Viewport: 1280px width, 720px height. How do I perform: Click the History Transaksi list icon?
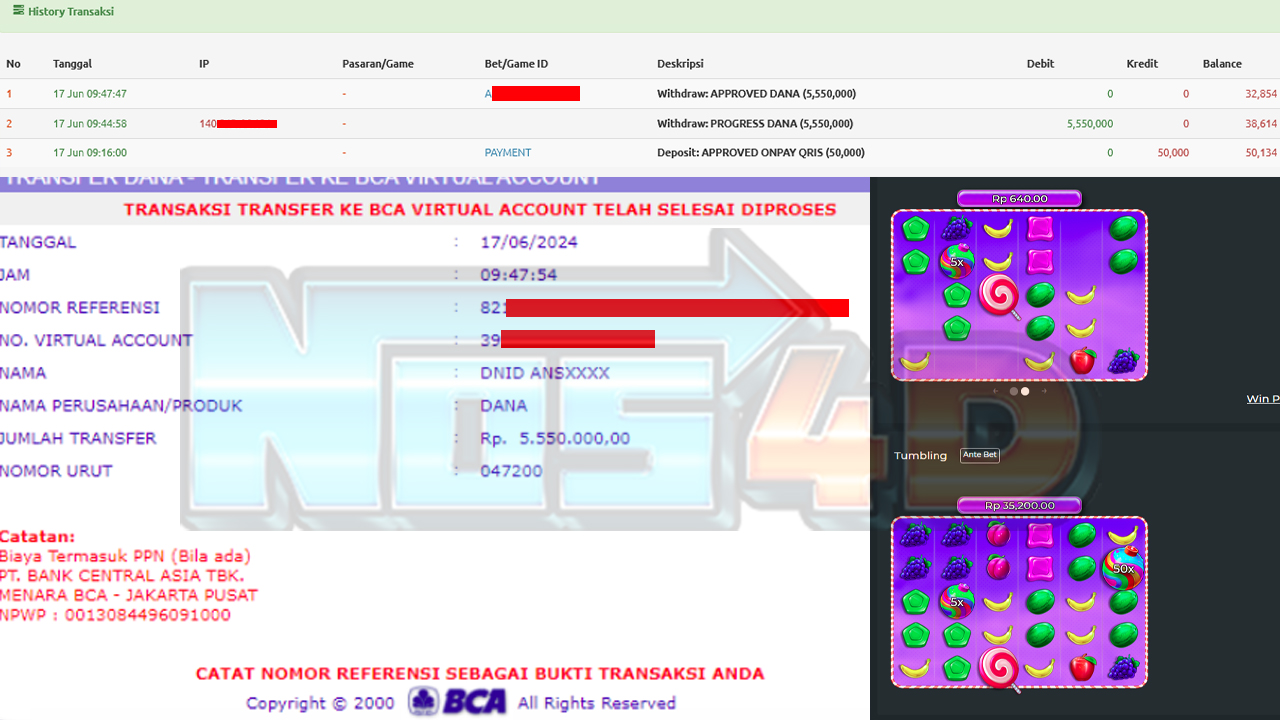pyautogui.click(x=18, y=11)
